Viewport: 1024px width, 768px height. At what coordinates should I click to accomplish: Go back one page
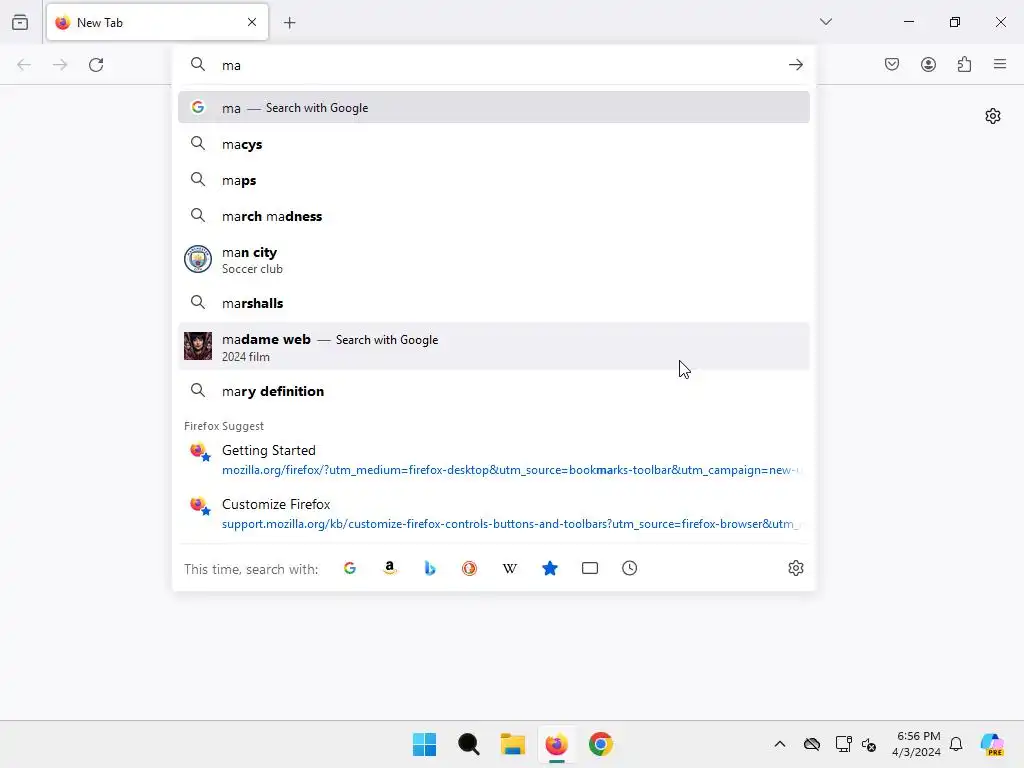[24, 65]
